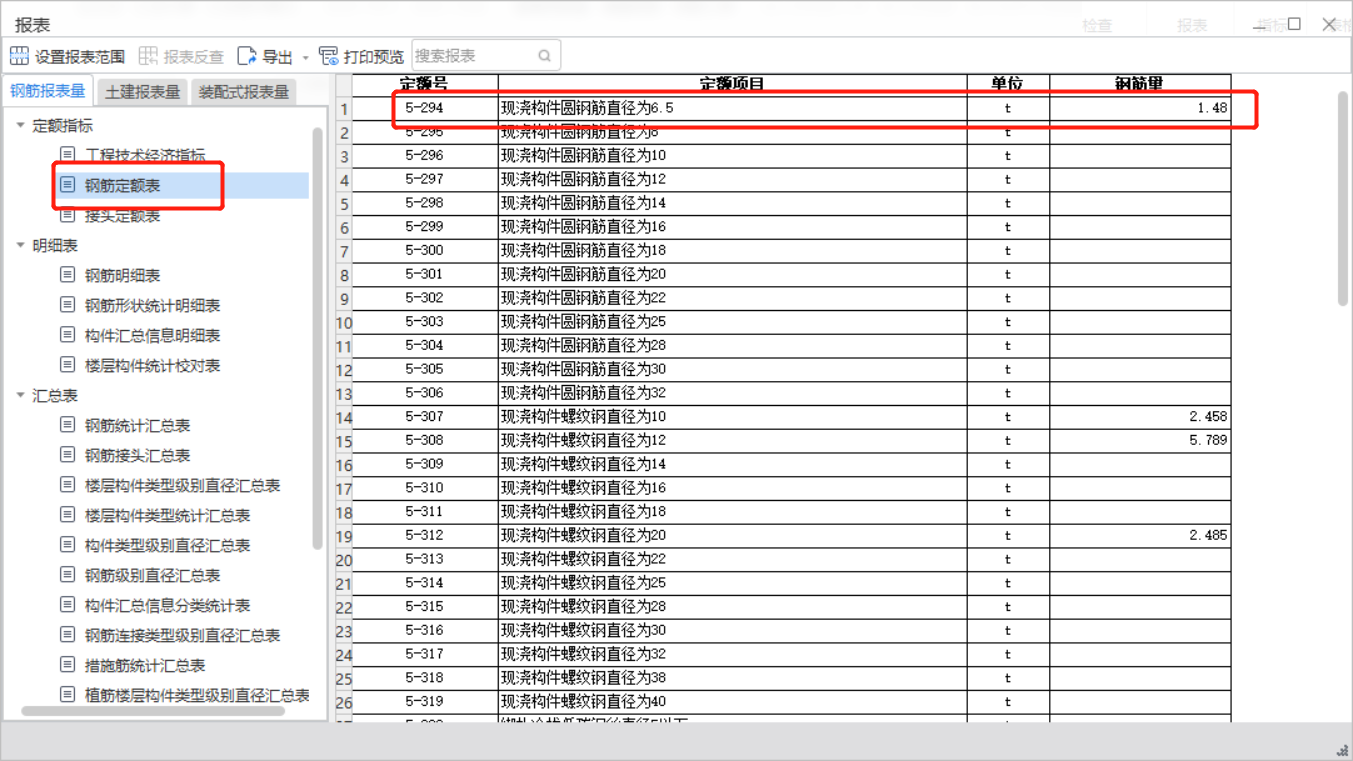Click document icon beside 钢筋统计汇总表
The width and height of the screenshot is (1353, 761).
click(x=67, y=424)
